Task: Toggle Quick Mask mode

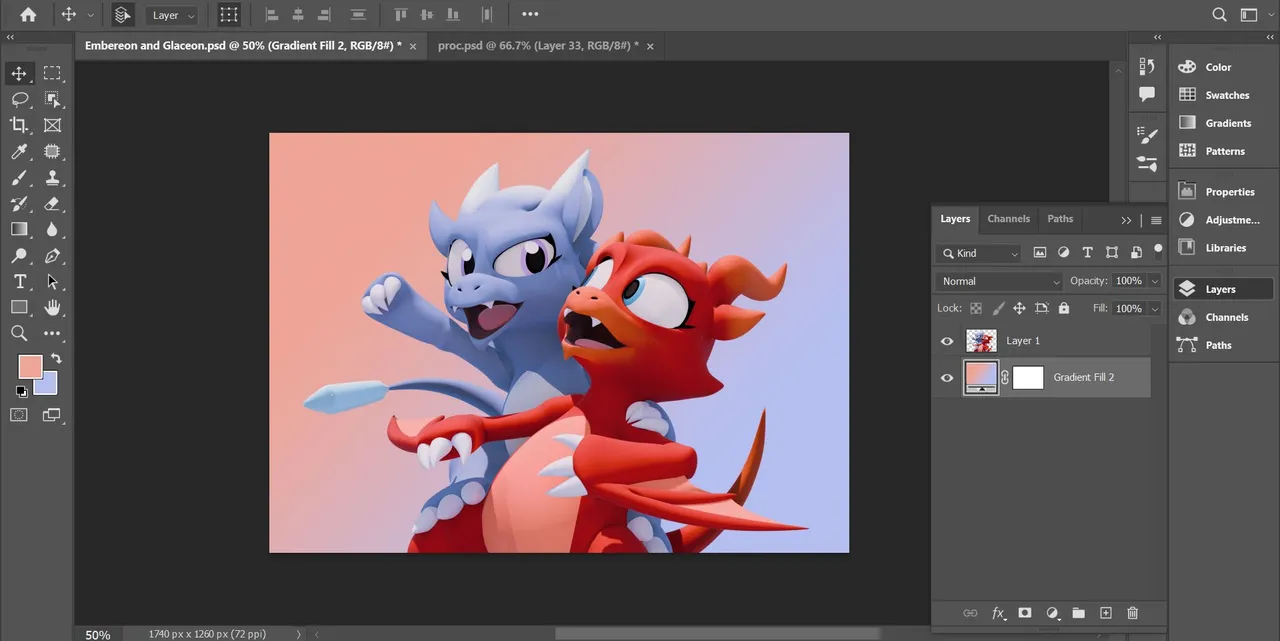Action: click(19, 414)
